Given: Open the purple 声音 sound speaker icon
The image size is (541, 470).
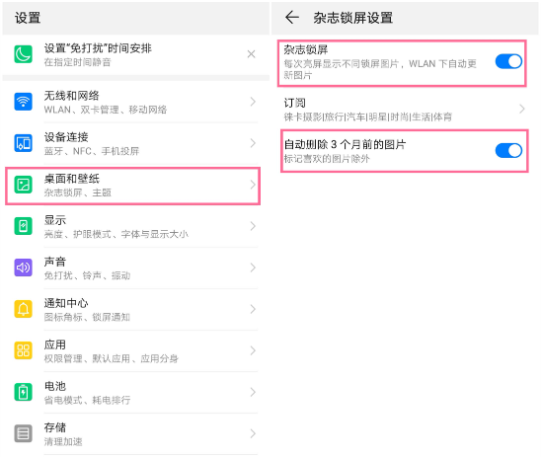Looking at the screenshot, I should [23, 267].
